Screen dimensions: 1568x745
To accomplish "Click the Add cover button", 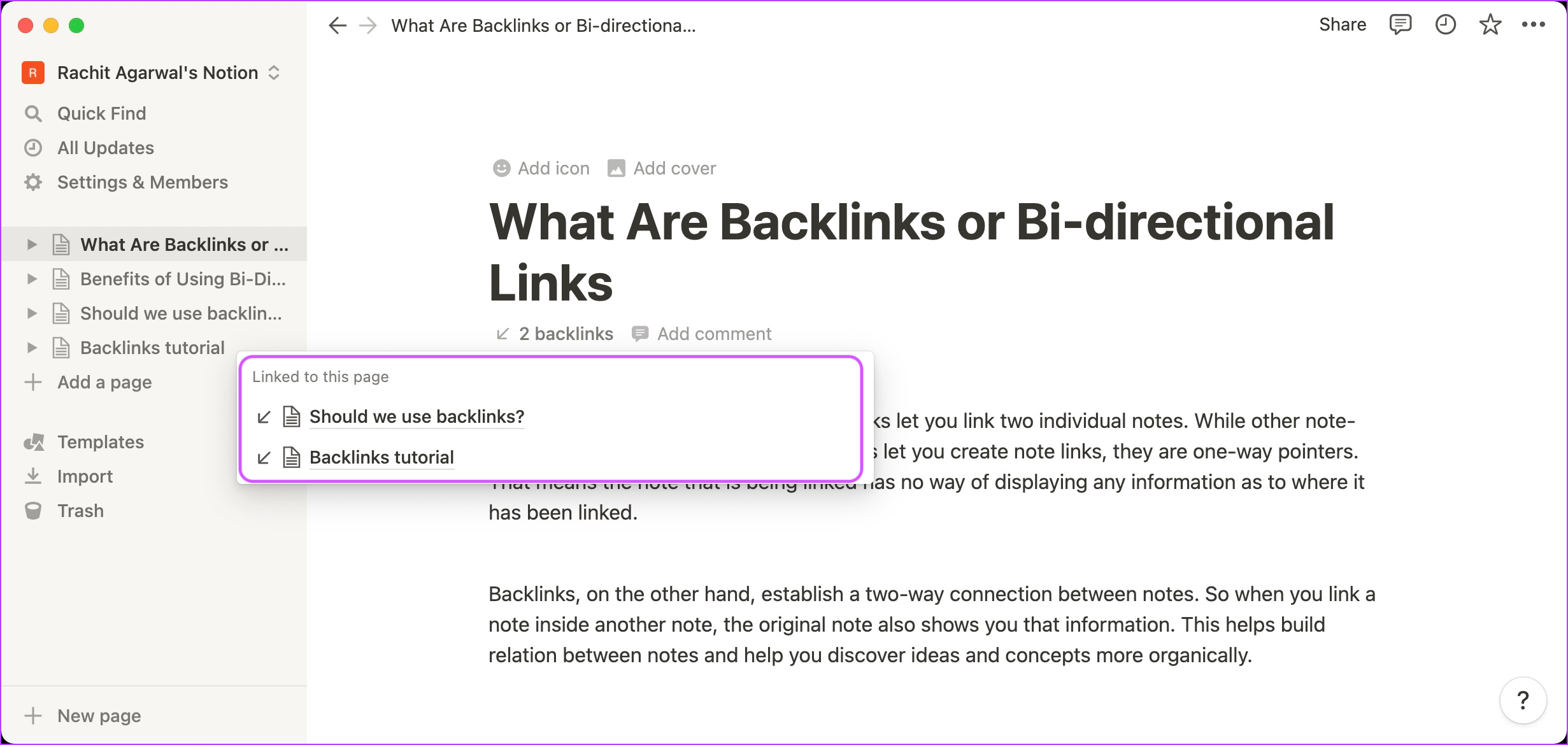I will point(663,168).
